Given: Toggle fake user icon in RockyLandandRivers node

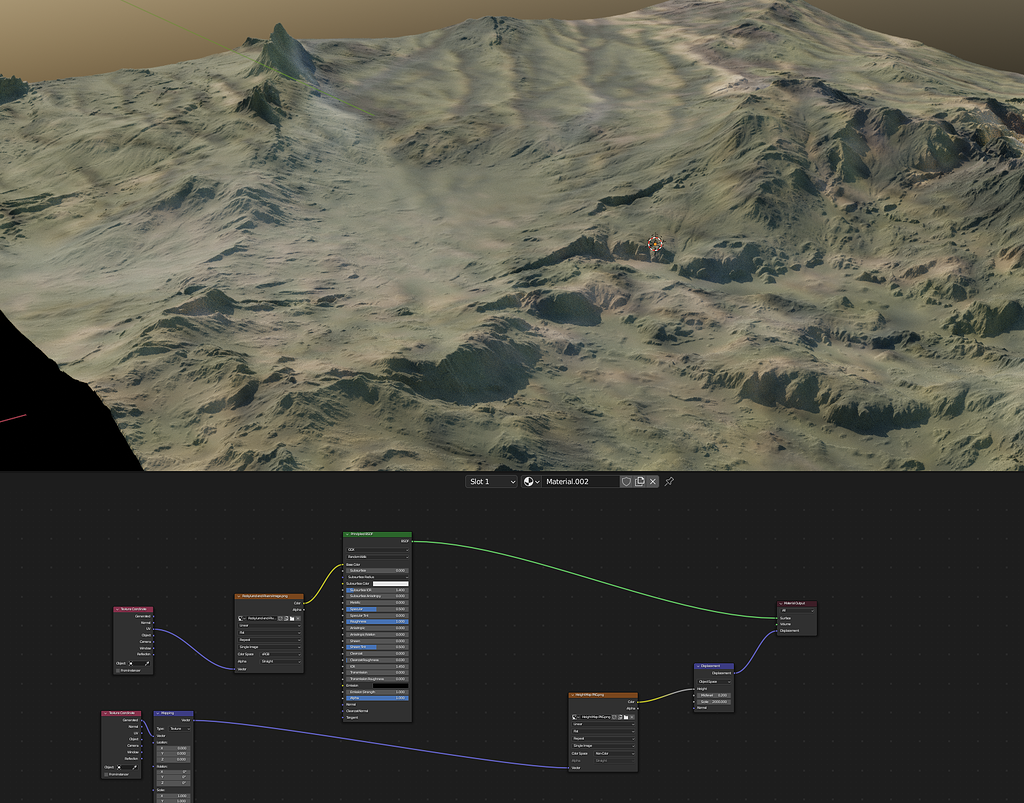Looking at the screenshot, I should tap(280, 618).
